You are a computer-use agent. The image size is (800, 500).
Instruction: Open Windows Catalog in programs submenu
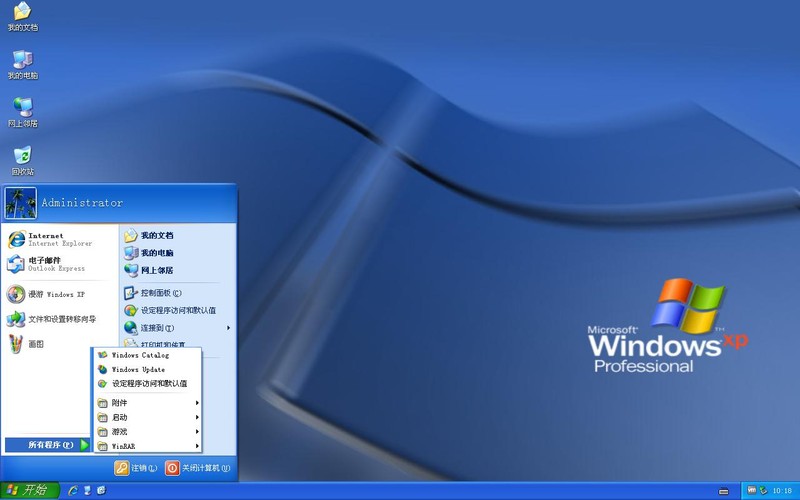147,355
